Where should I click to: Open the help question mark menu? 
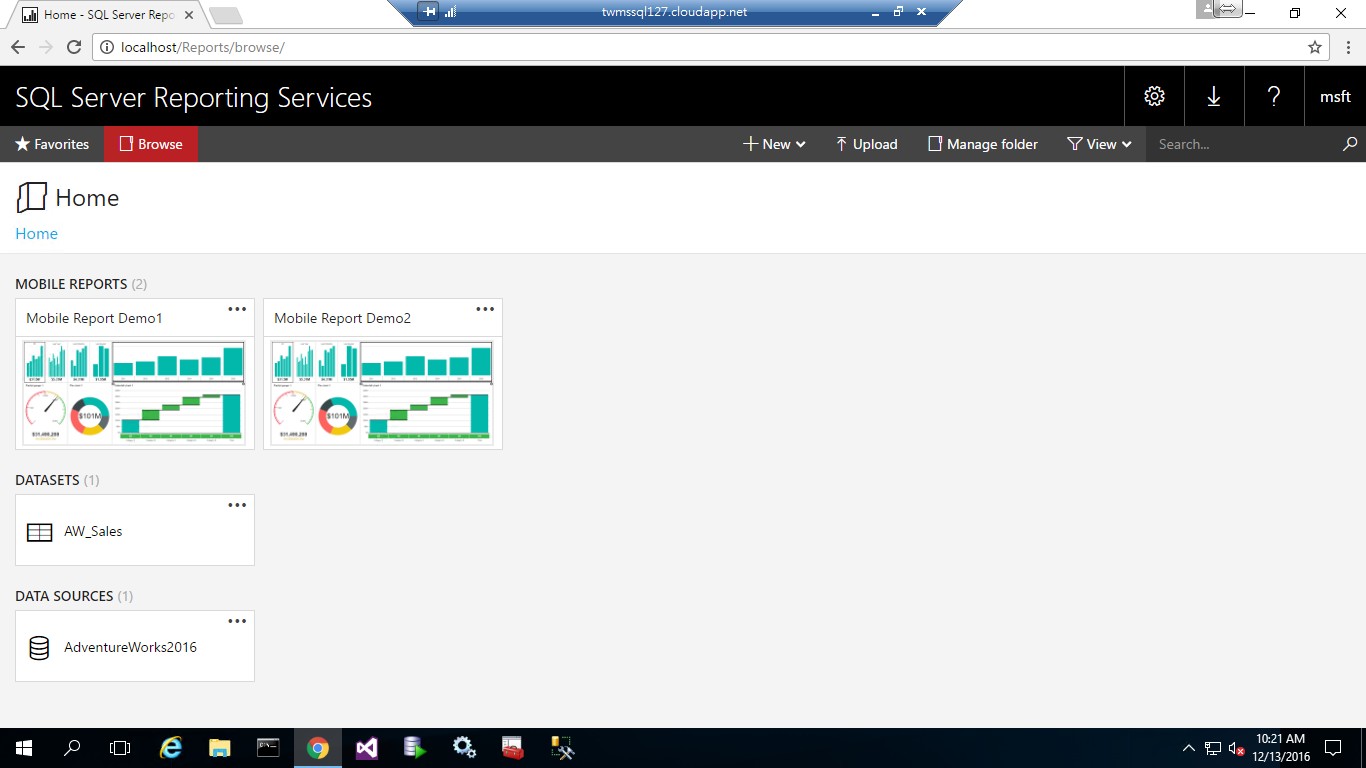pyautogui.click(x=1274, y=96)
